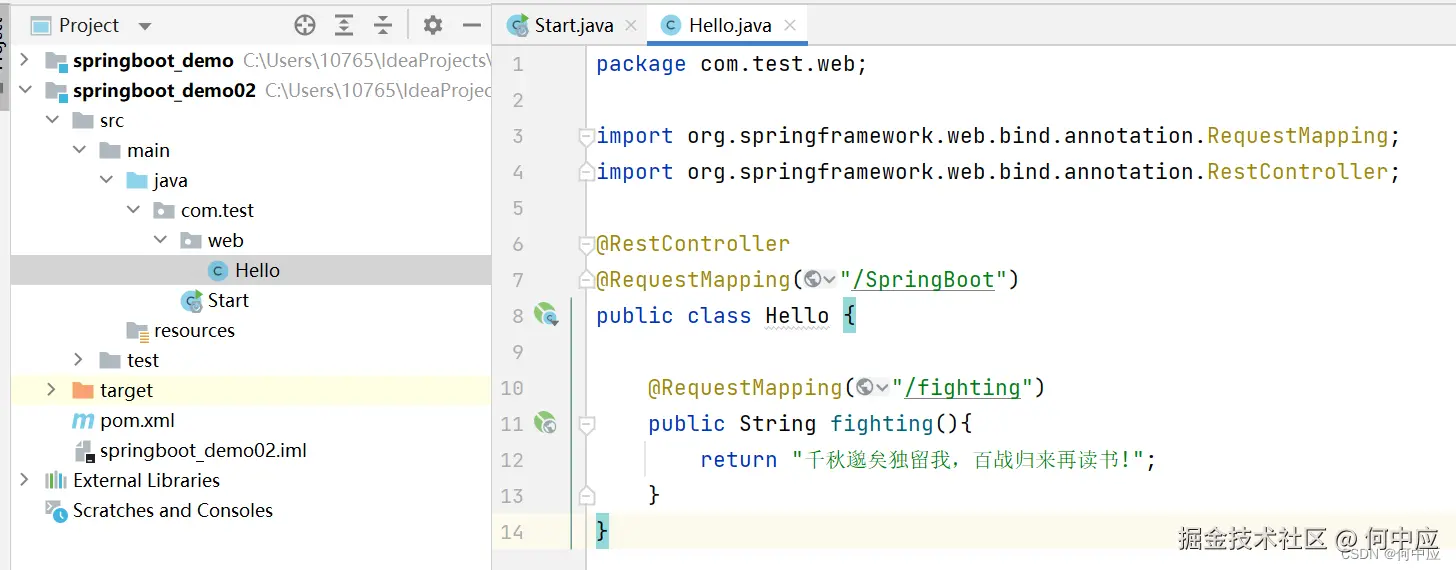Open the Project view dropdown
The width and height of the screenshot is (1456, 570).
coord(145,26)
